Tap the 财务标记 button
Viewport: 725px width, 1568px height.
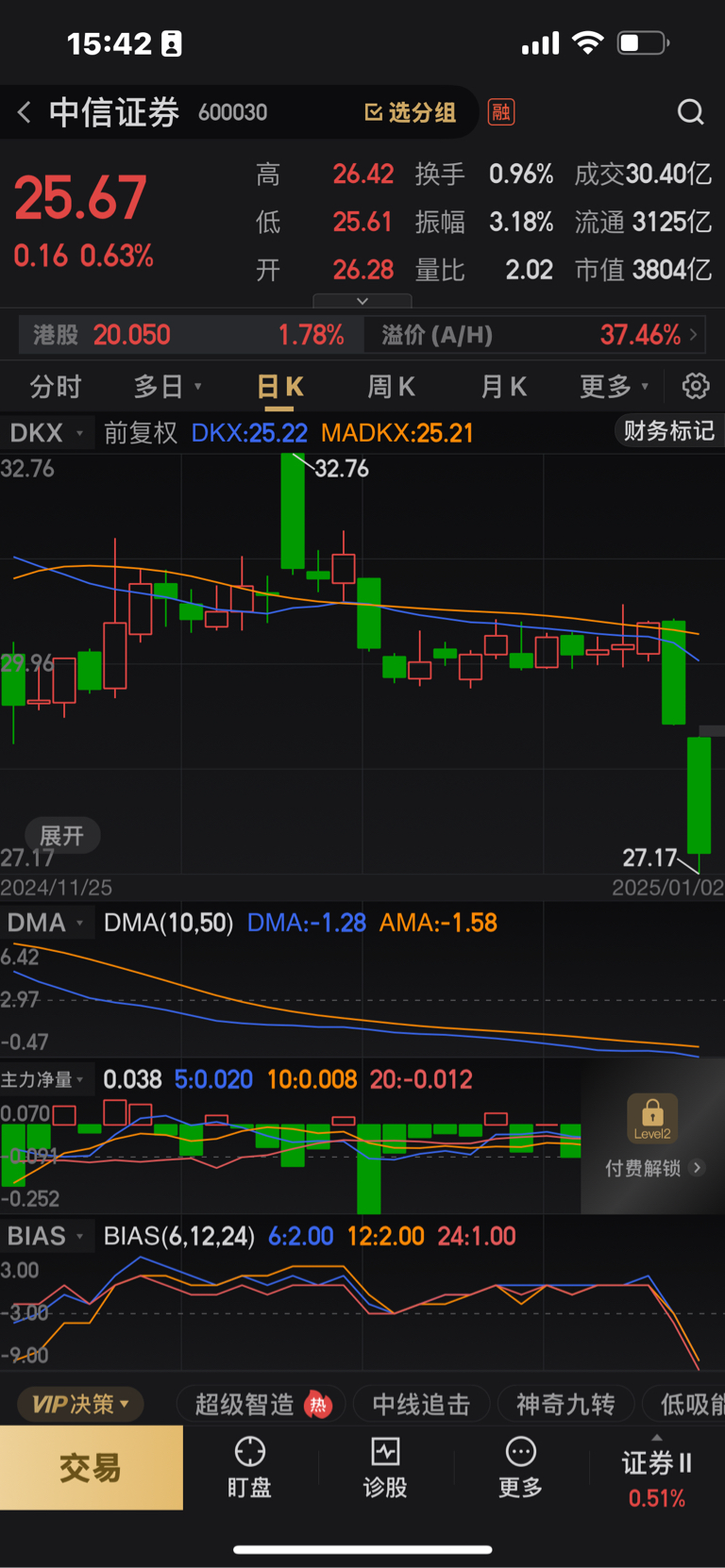[x=668, y=431]
